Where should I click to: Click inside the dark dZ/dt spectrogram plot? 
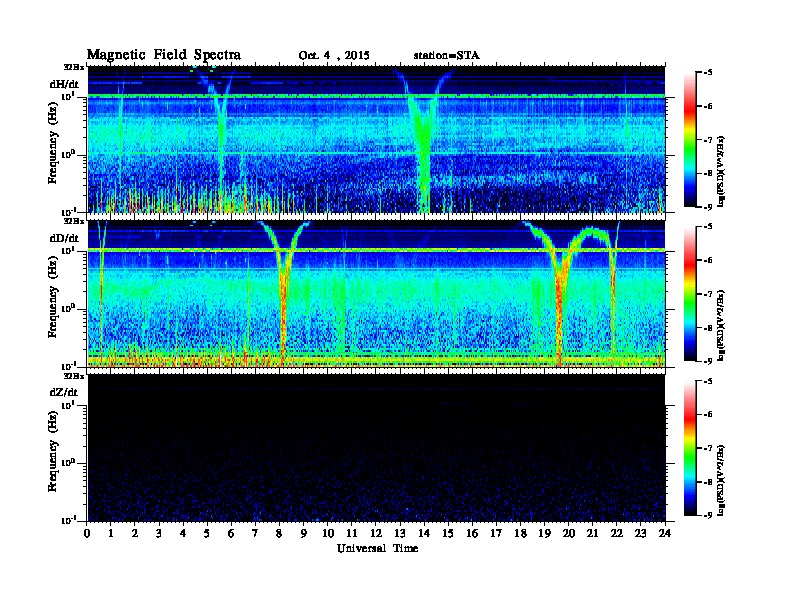coord(376,448)
